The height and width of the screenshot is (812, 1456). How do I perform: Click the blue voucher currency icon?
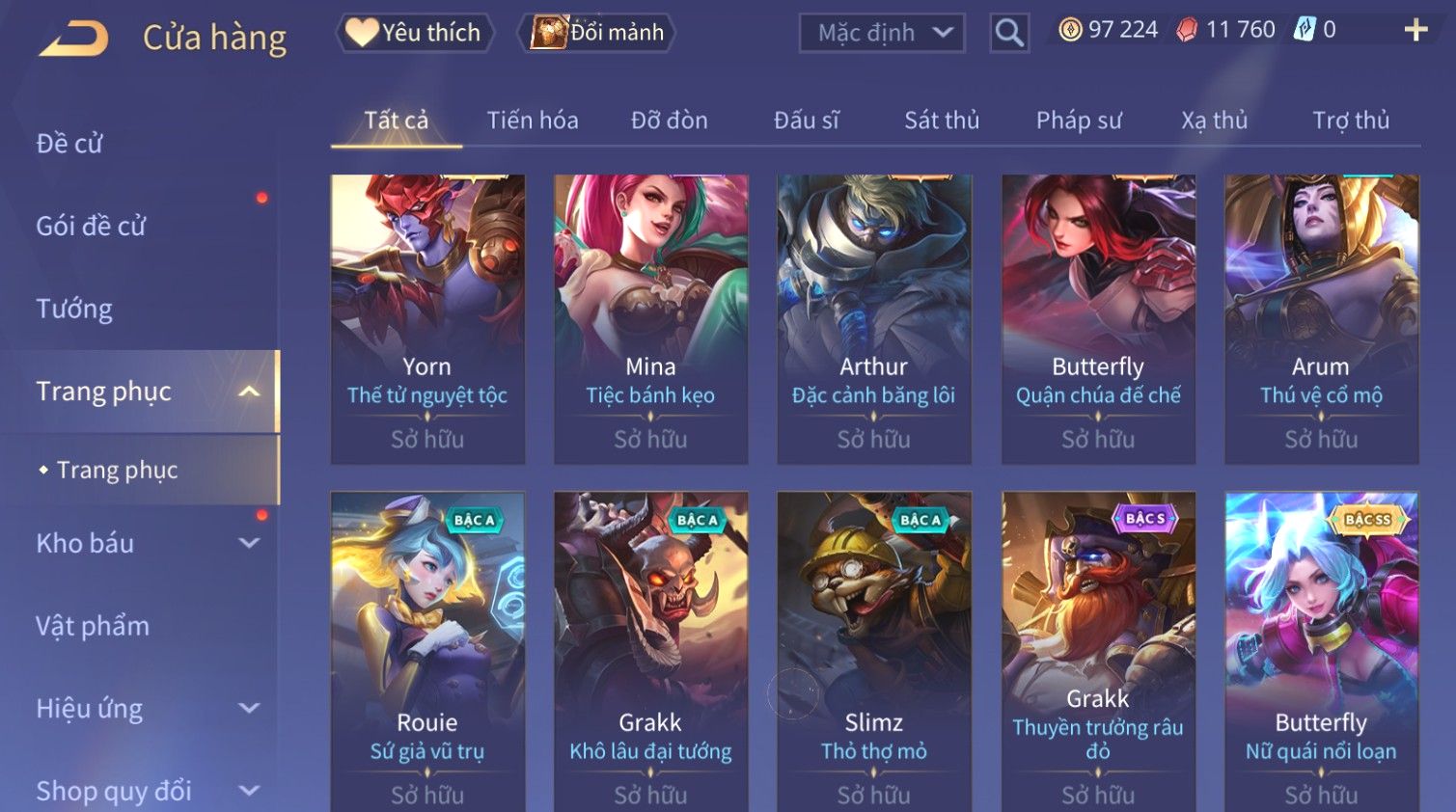coord(1305,30)
